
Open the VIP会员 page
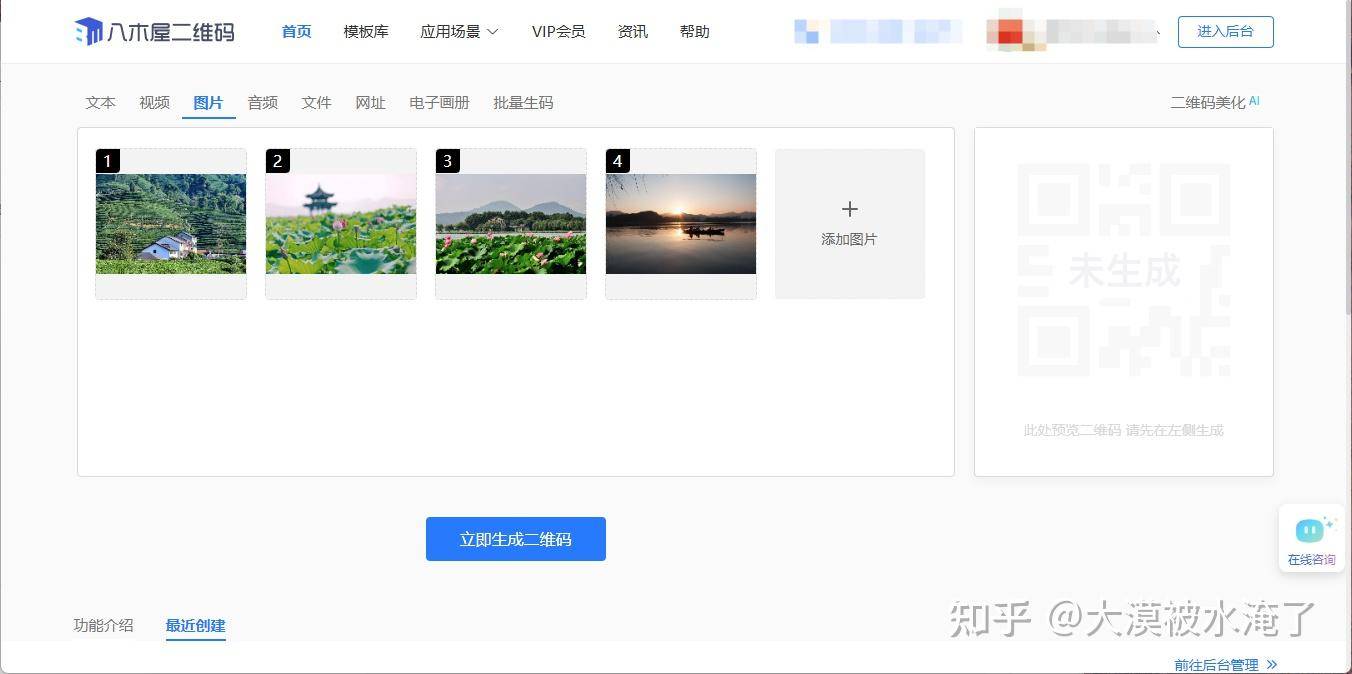(558, 32)
